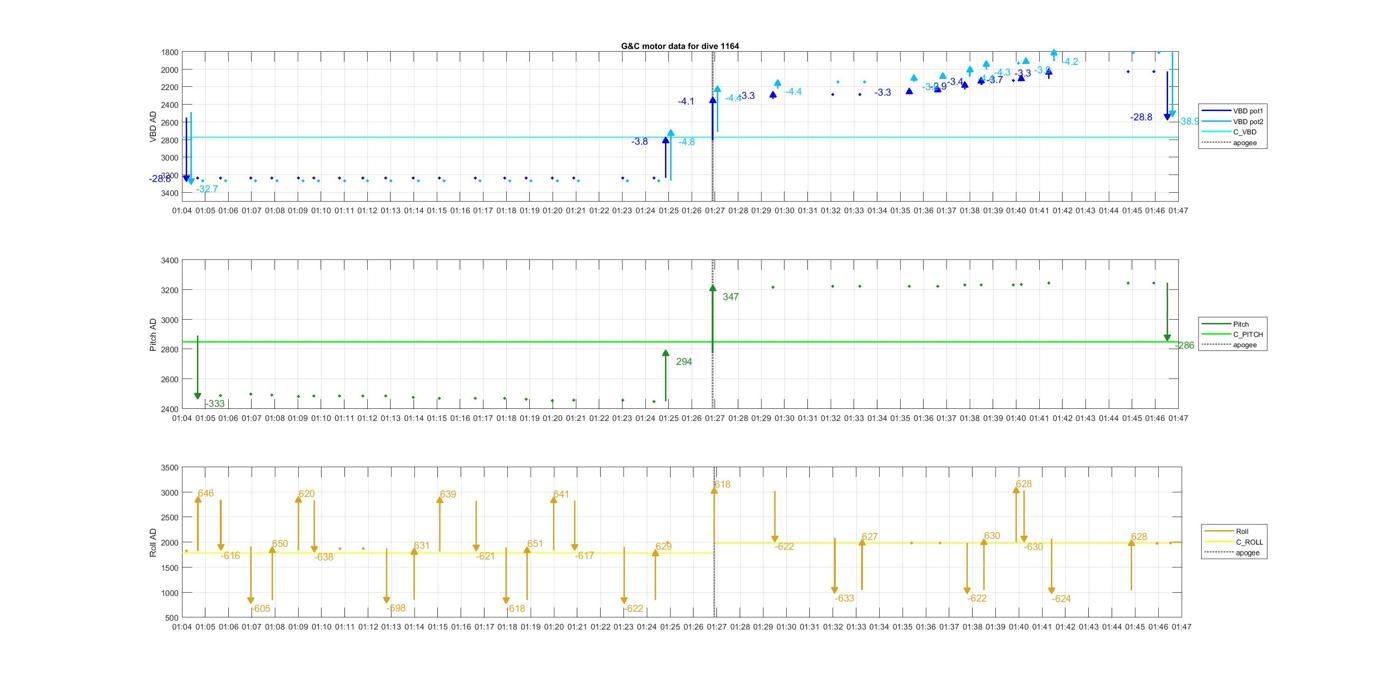Screen dimensions: 1400x693
Task: Select 'VBD pot2' legend entry
Action: pyautogui.click(x=1247, y=121)
